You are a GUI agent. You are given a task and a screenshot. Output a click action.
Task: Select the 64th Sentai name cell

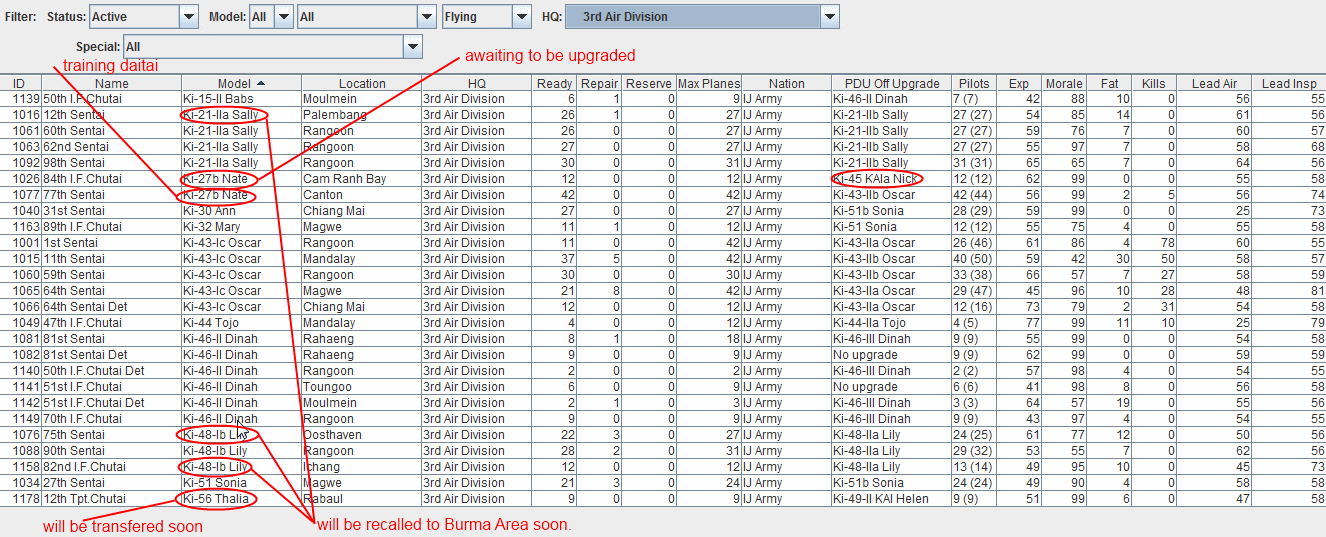[x=111, y=291]
